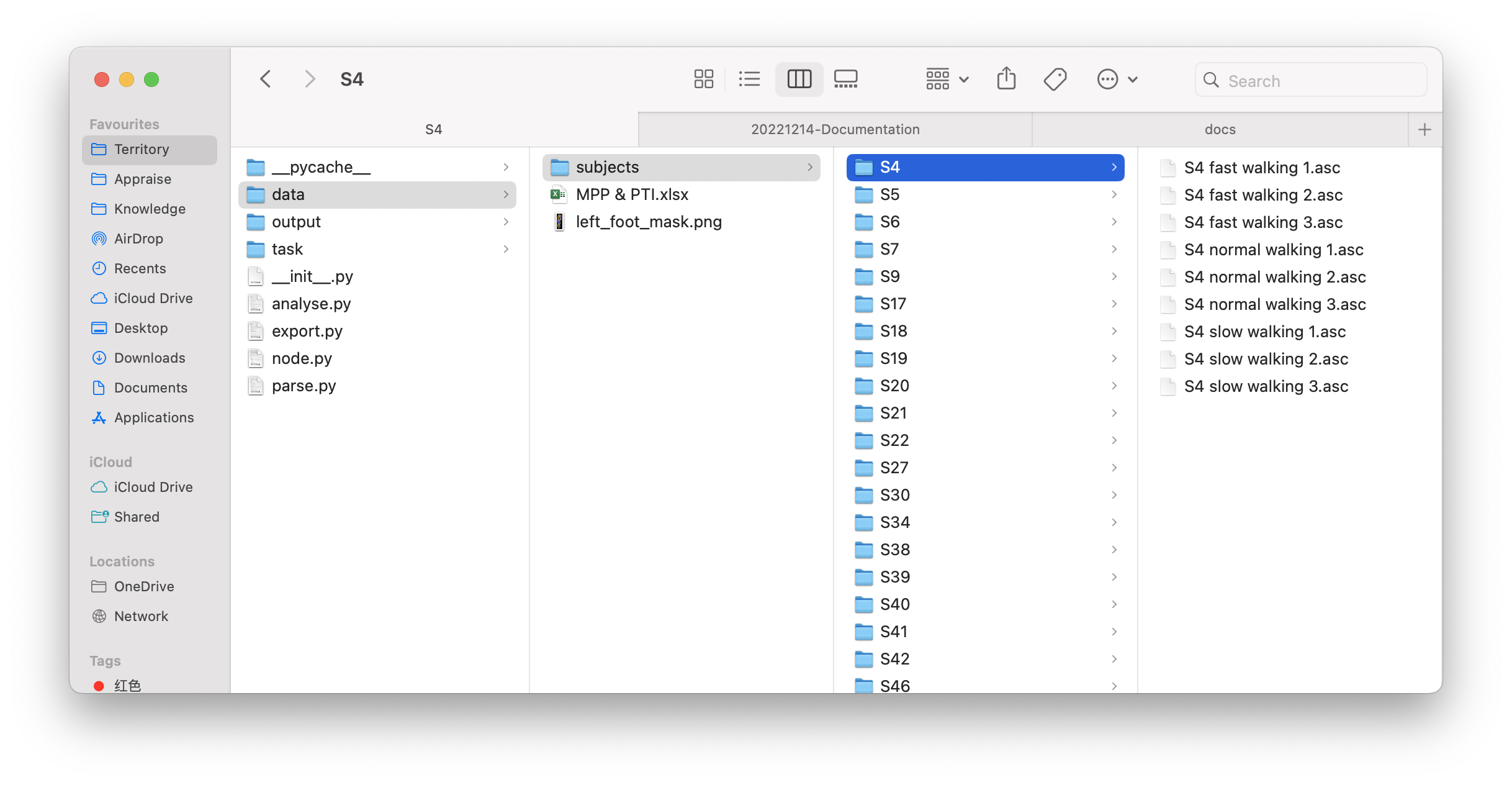Select the S20 folder icon
This screenshot has height=785, width=1512.
(x=863, y=386)
